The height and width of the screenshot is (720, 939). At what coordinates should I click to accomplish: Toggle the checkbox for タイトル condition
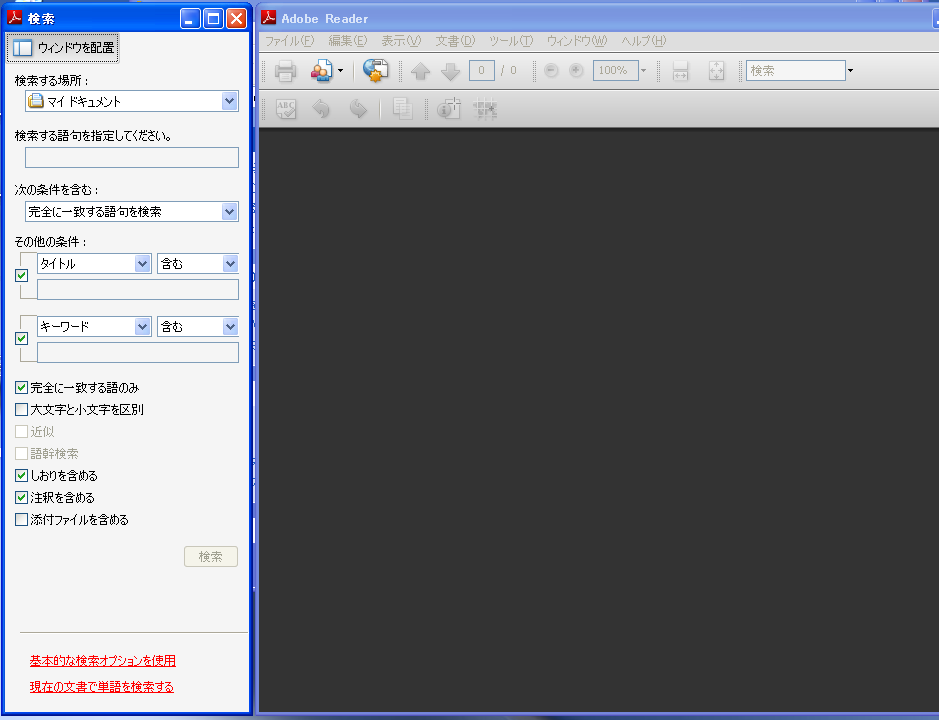pyautogui.click(x=22, y=276)
